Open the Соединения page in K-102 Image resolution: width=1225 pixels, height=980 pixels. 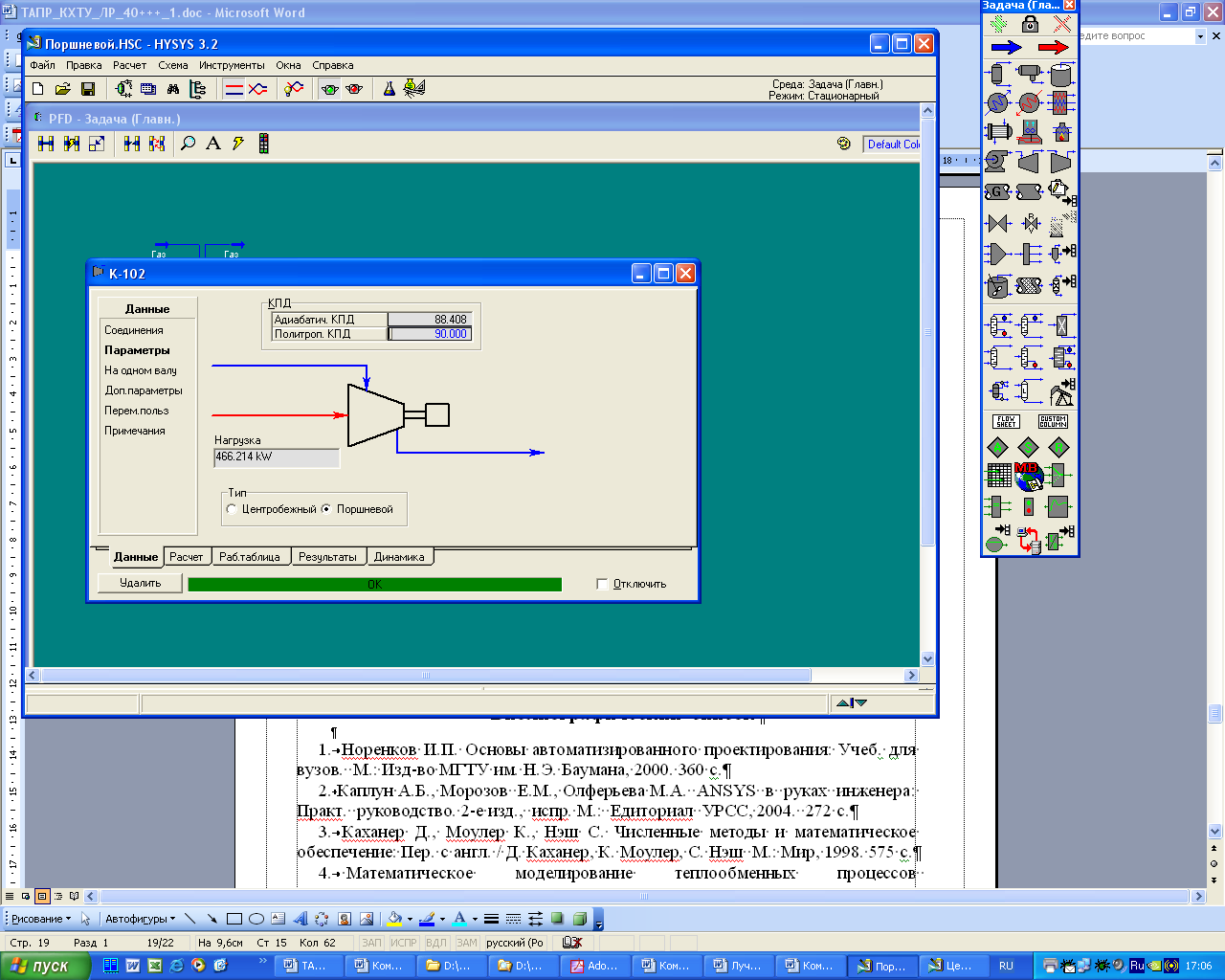click(x=134, y=330)
